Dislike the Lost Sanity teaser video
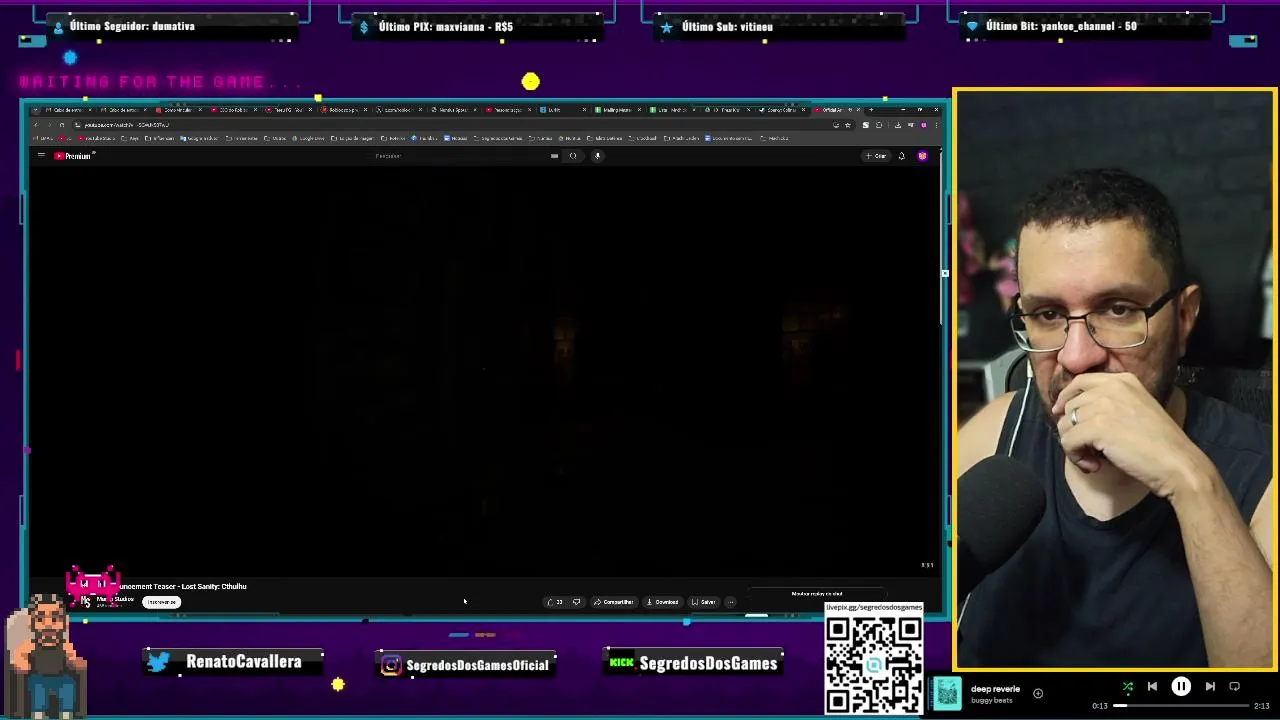 pyautogui.click(x=576, y=602)
